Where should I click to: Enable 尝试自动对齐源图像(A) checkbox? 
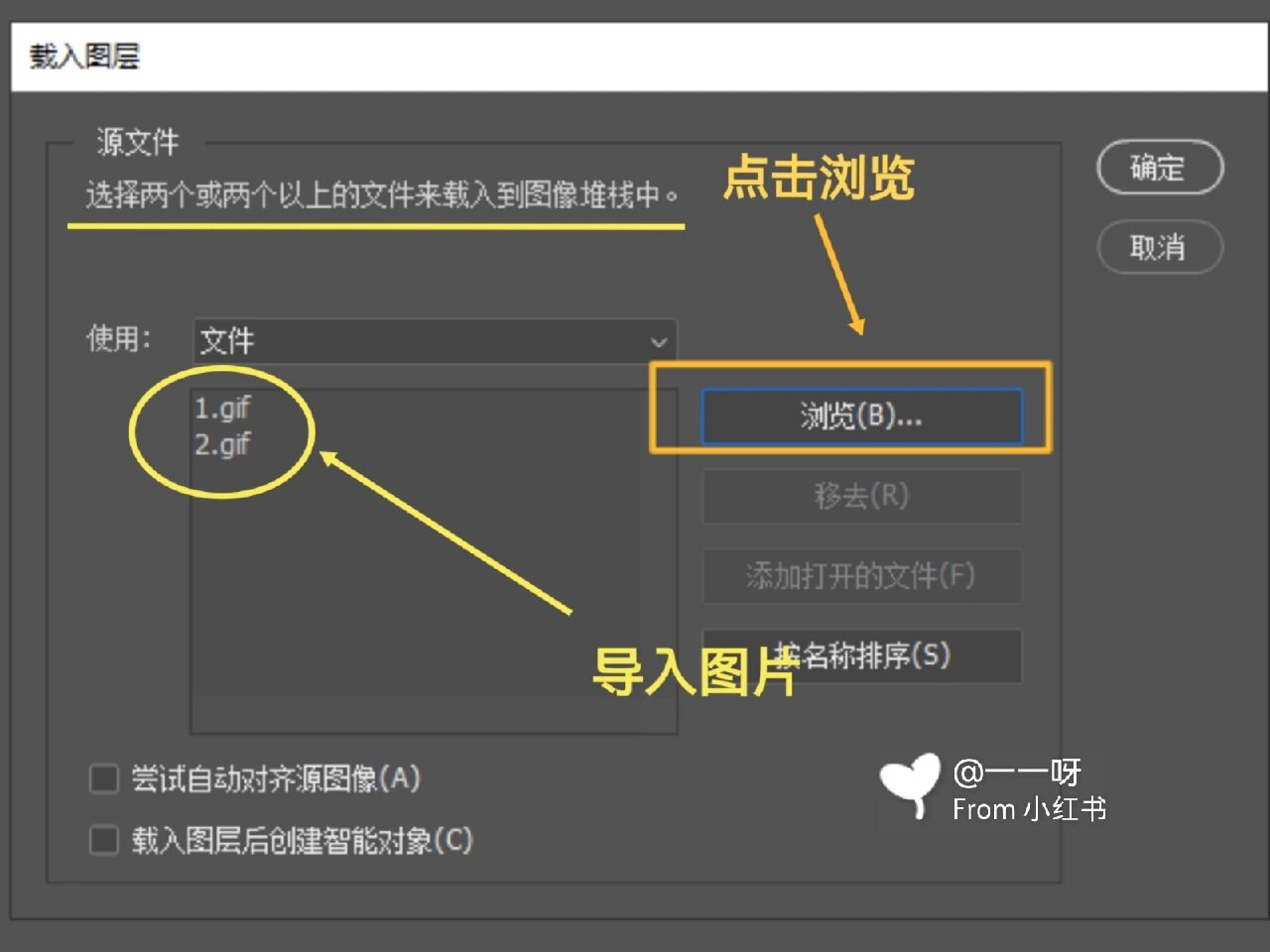point(104,779)
